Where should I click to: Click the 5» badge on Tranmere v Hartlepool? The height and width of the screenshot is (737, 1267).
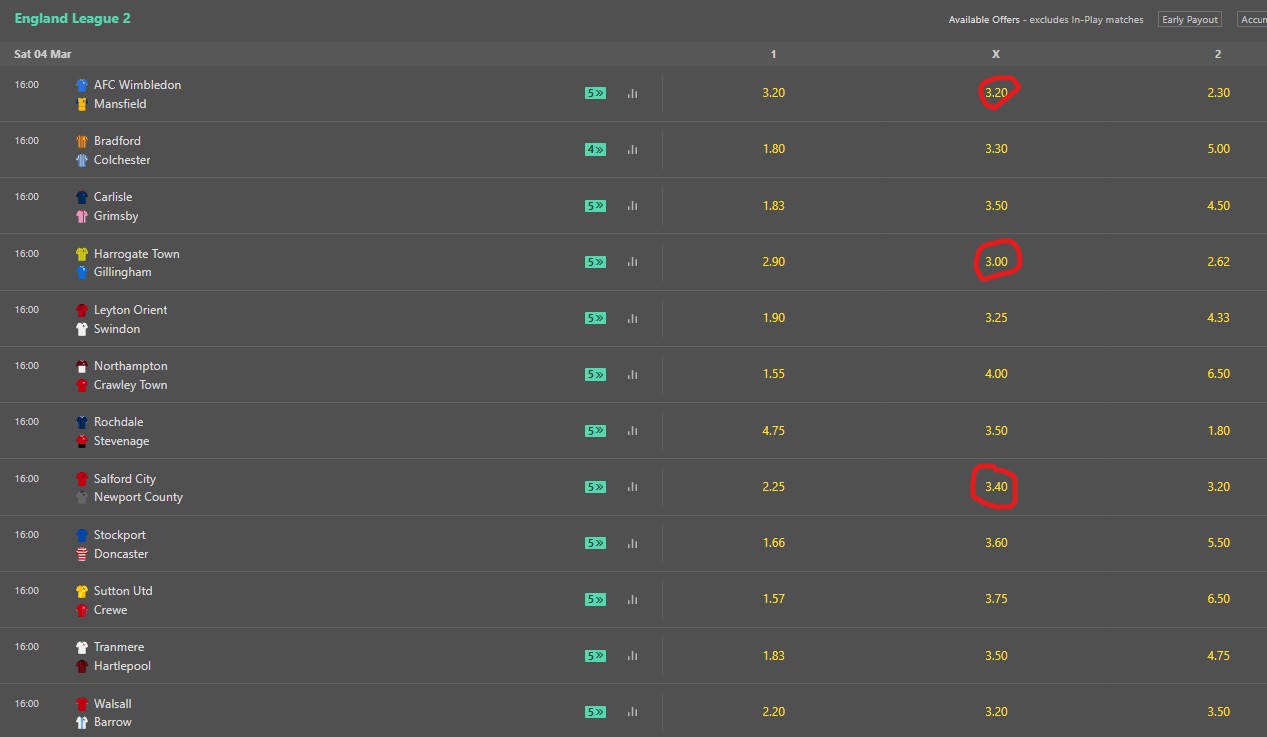pyautogui.click(x=596, y=656)
